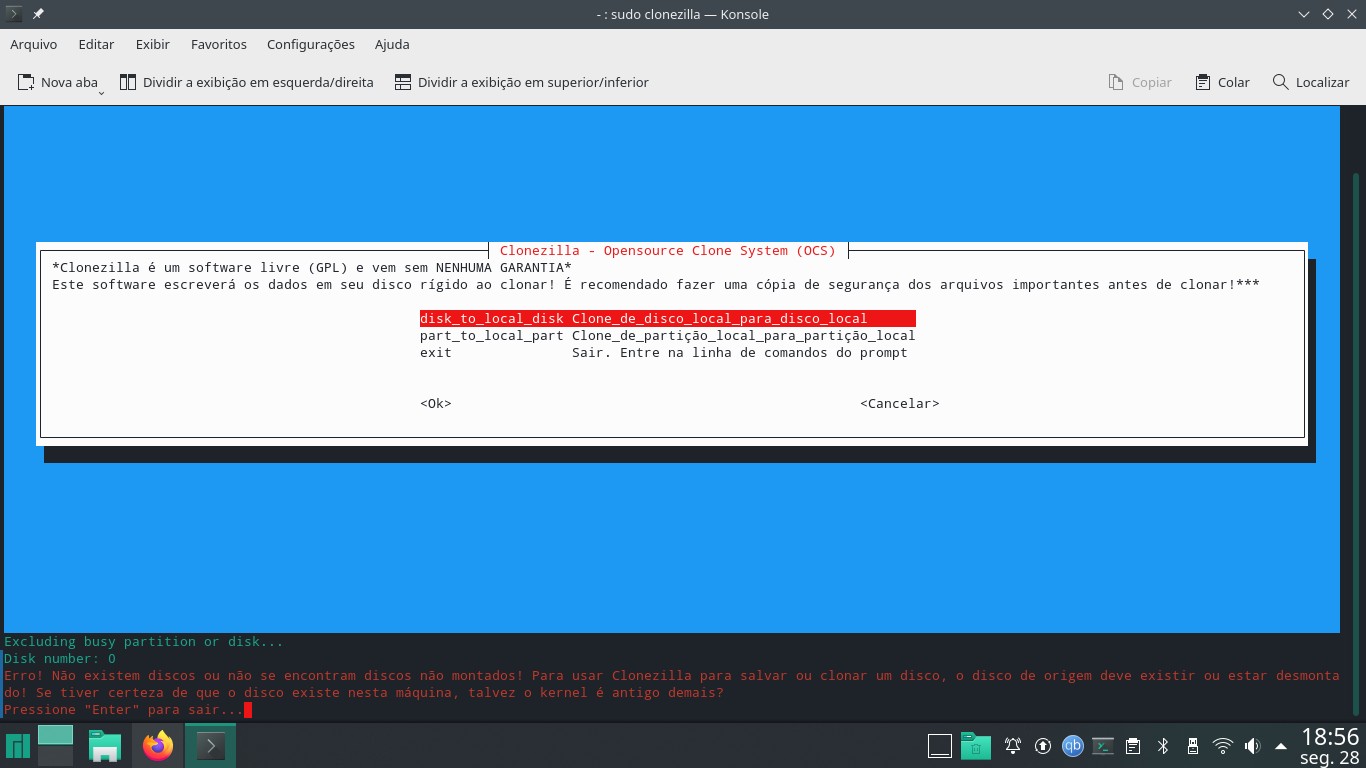Image resolution: width=1366 pixels, height=768 pixels.
Task: Launch Firefox from the taskbar
Action: [x=157, y=746]
